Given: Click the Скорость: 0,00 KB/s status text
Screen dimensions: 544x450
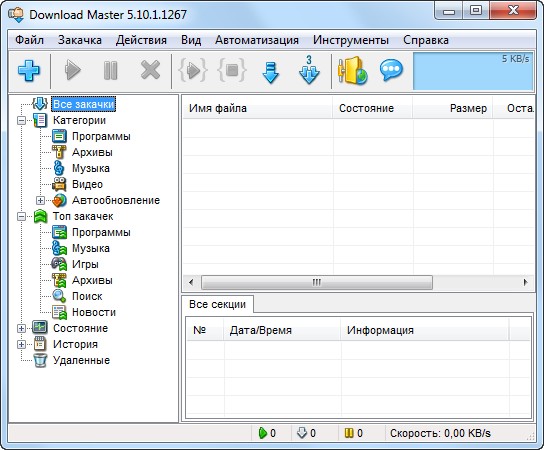Looking at the screenshot, I should 440,433.
